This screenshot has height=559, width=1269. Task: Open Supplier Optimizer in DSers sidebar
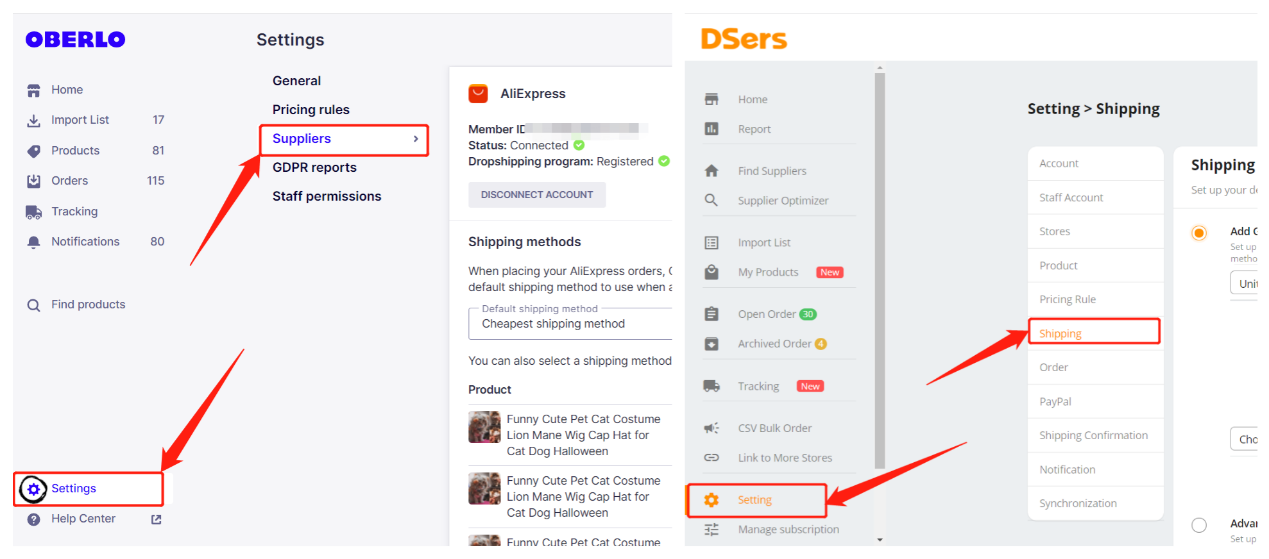783,201
